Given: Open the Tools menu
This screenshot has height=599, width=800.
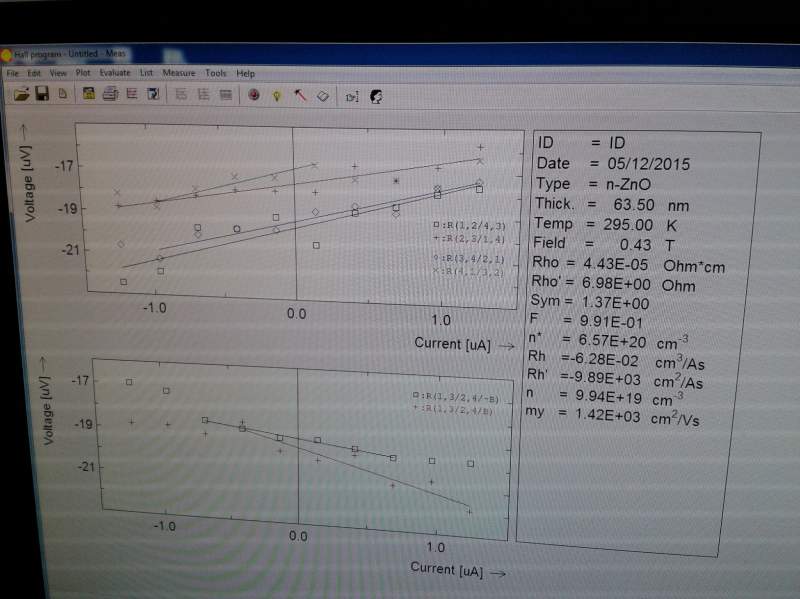Looking at the screenshot, I should tap(216, 73).
